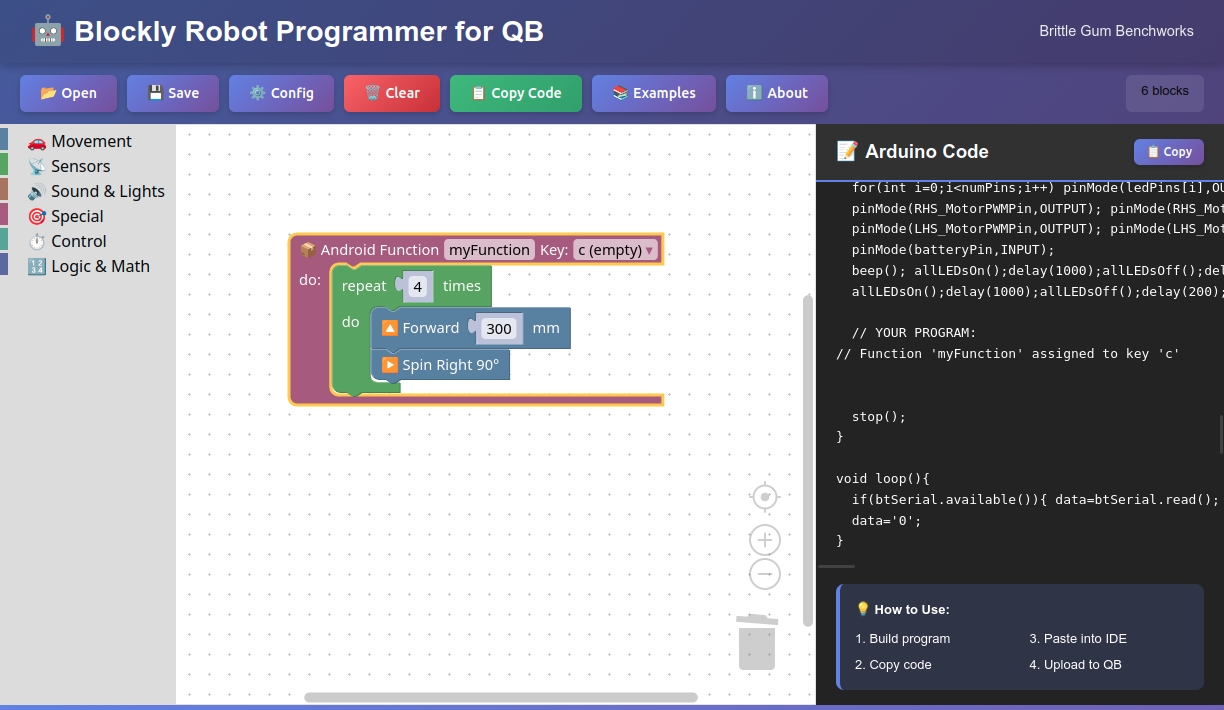Click the workspace trash can
The height and width of the screenshot is (710, 1224).
(757, 641)
